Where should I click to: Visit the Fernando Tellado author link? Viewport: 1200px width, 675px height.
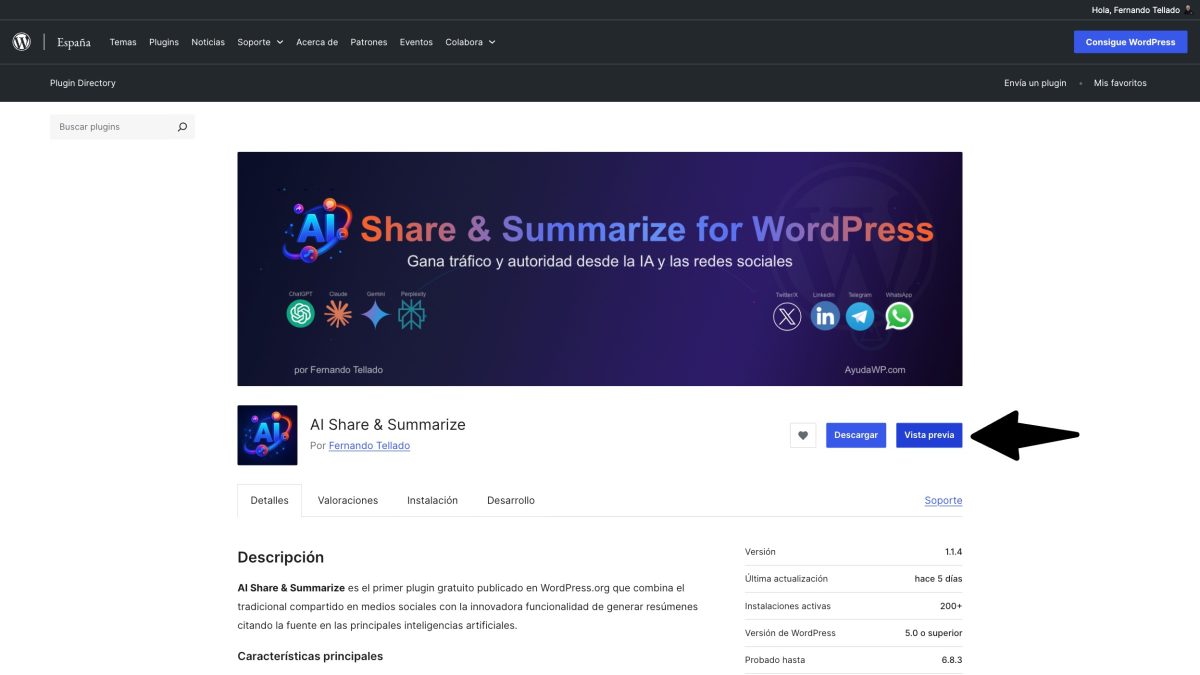369,445
